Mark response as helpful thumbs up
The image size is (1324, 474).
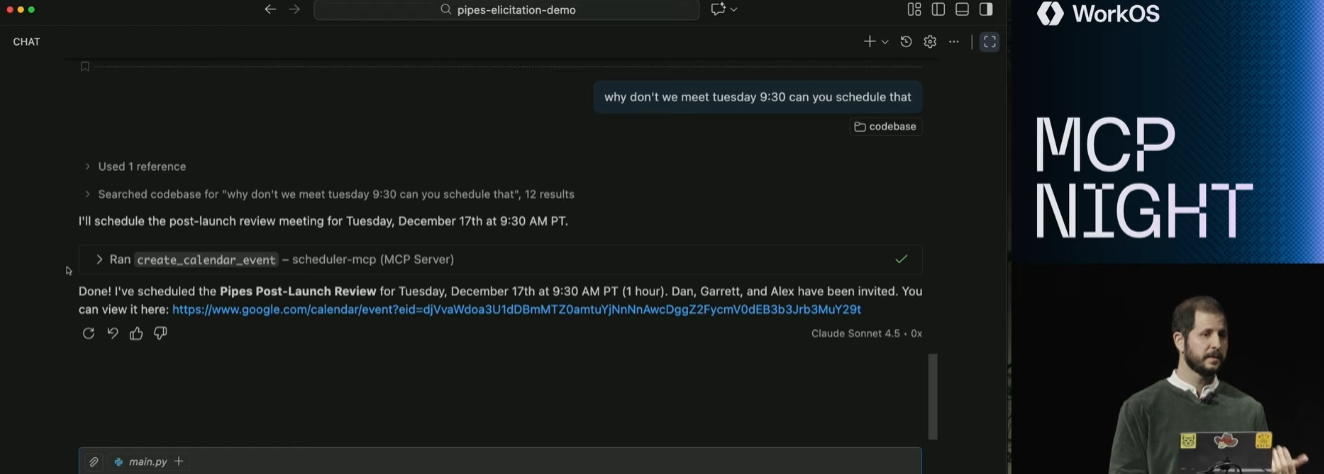(x=136, y=333)
